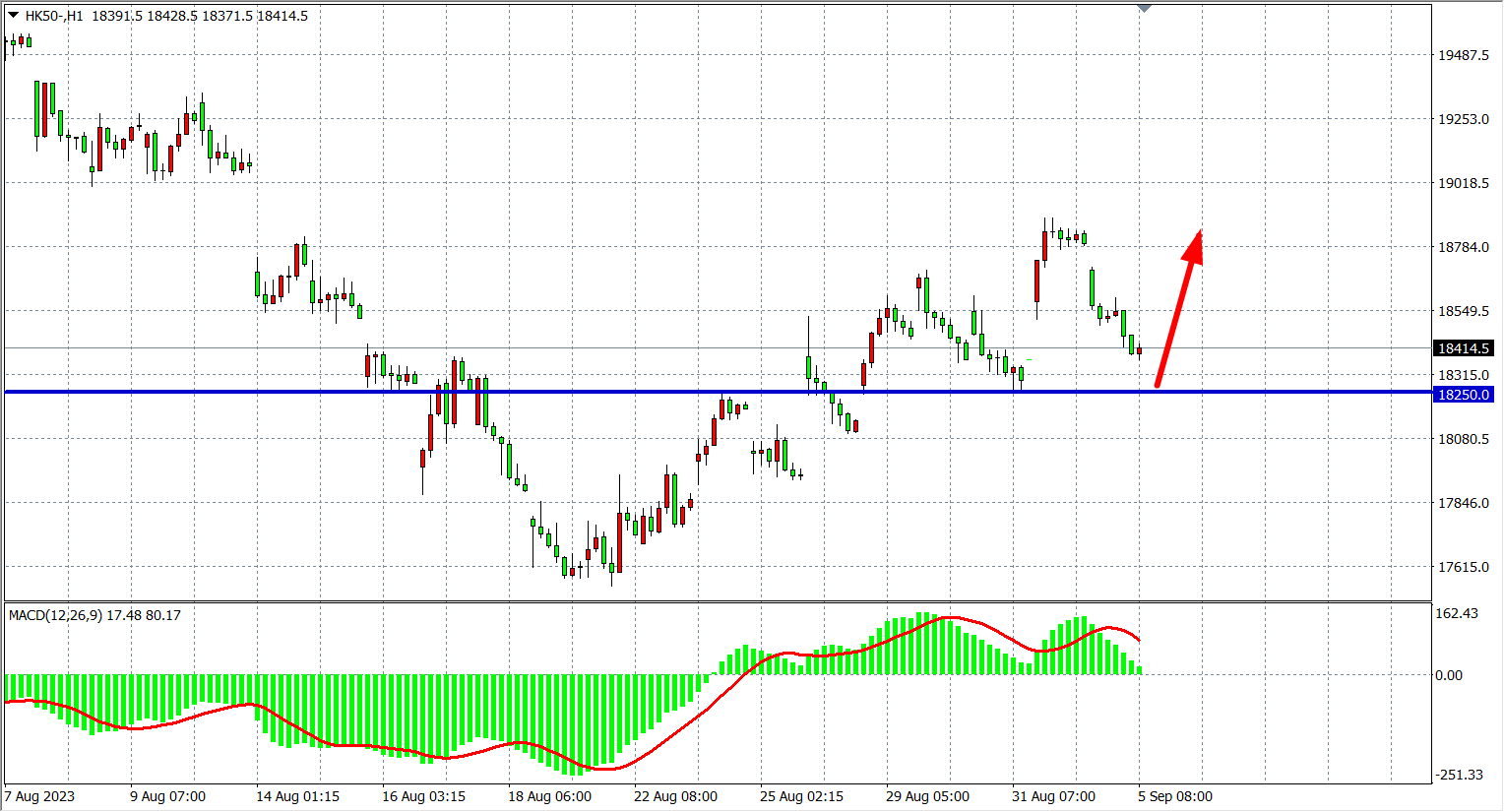Click the 5 Sep 08:00 time label
Screen dimensions: 1504x812
tap(1175, 796)
